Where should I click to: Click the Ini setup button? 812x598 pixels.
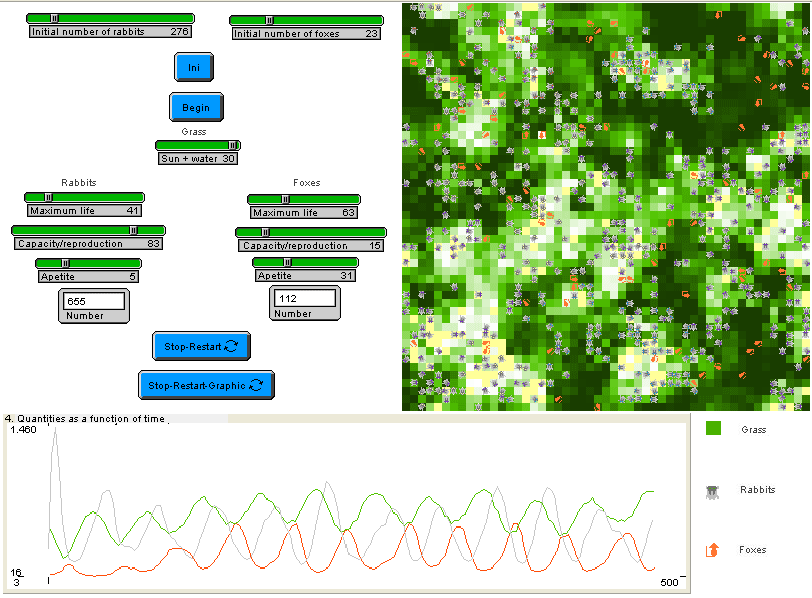195,67
